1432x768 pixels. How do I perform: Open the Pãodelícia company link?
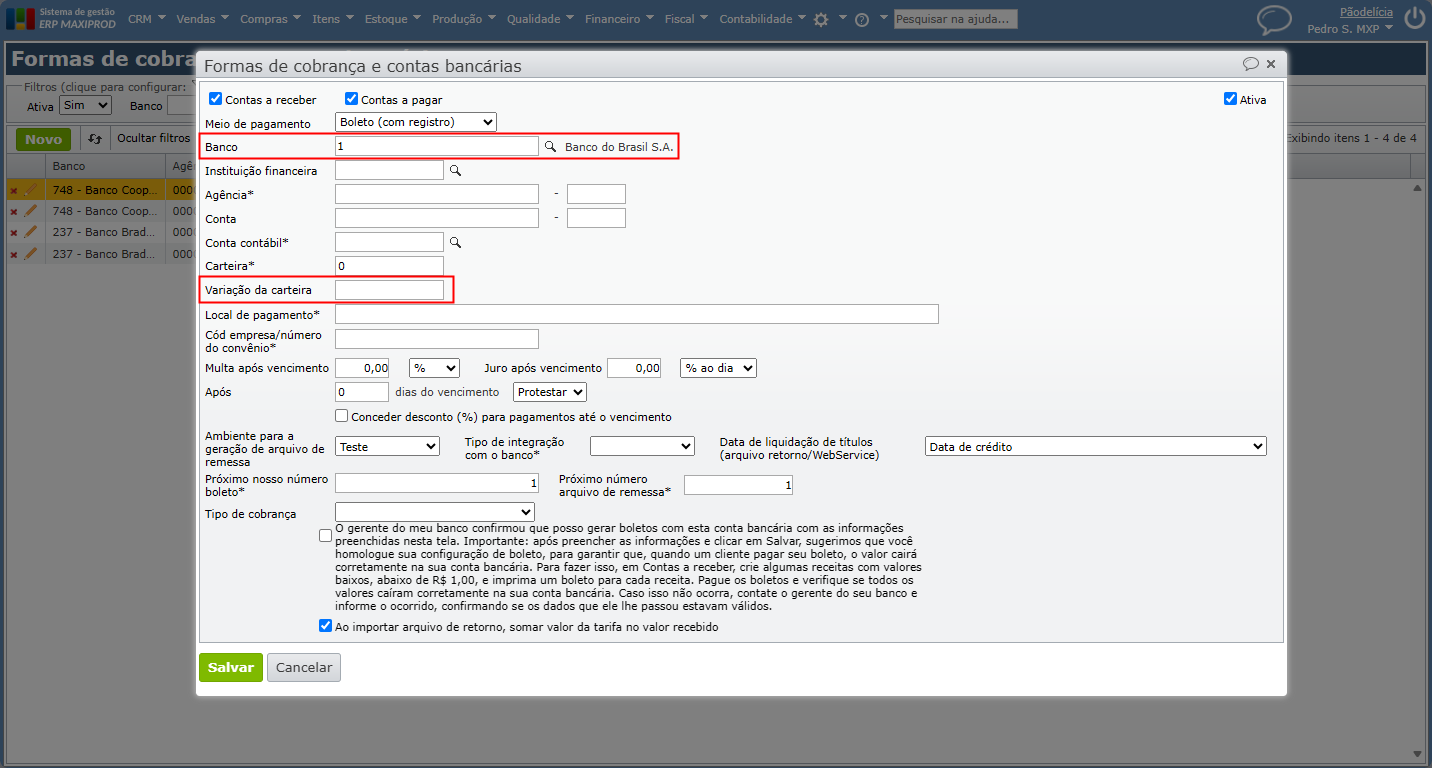tap(1366, 12)
